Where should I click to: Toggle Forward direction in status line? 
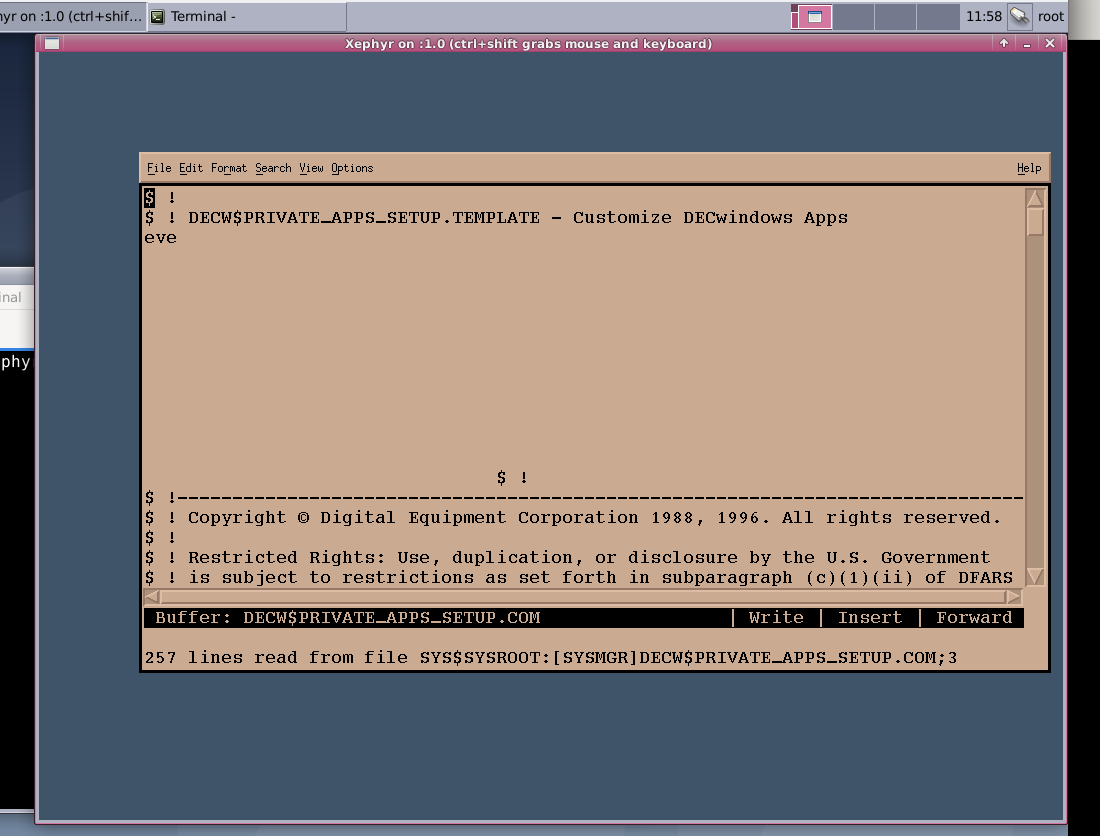[974, 618]
